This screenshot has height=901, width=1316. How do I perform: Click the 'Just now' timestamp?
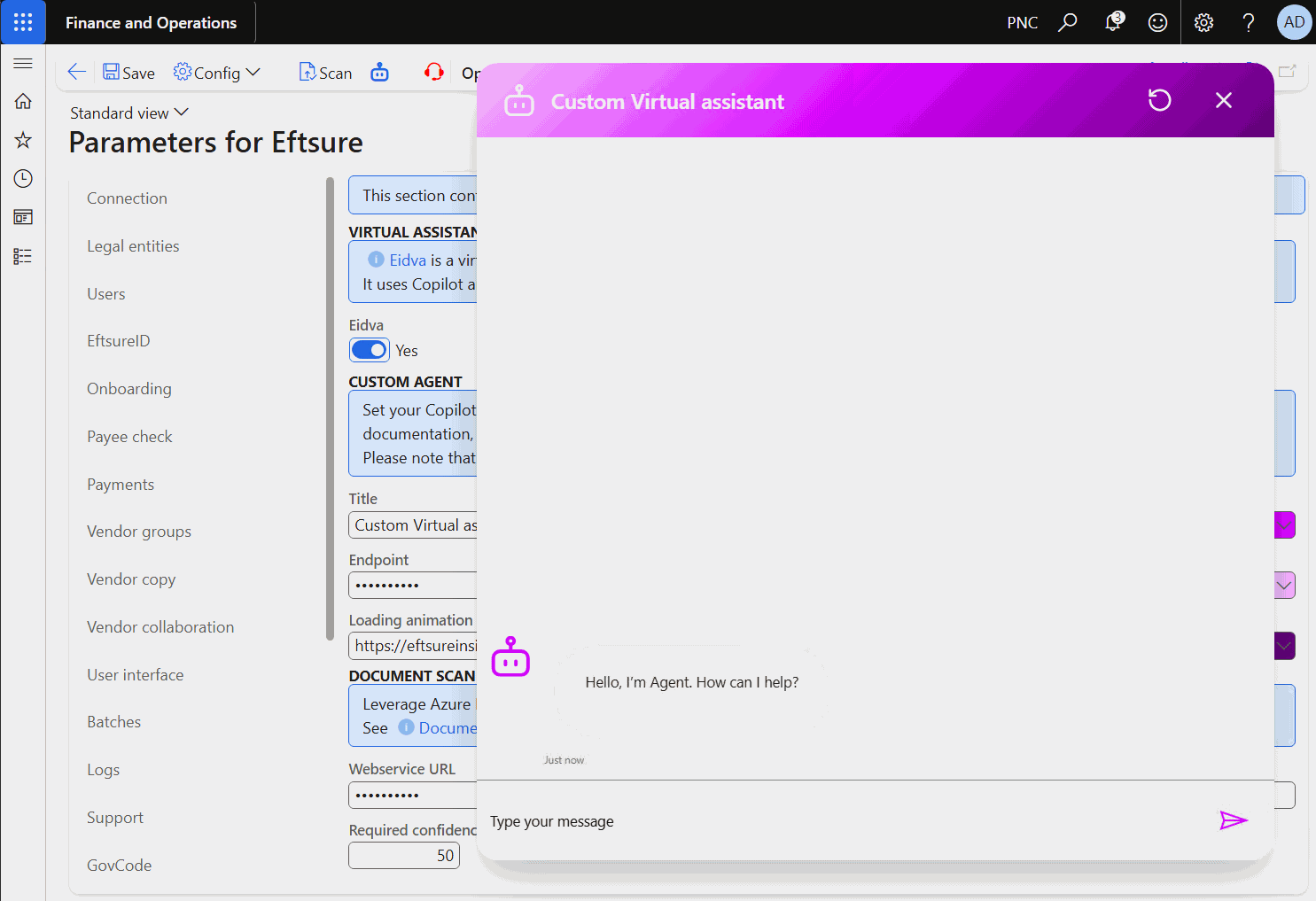coord(564,760)
